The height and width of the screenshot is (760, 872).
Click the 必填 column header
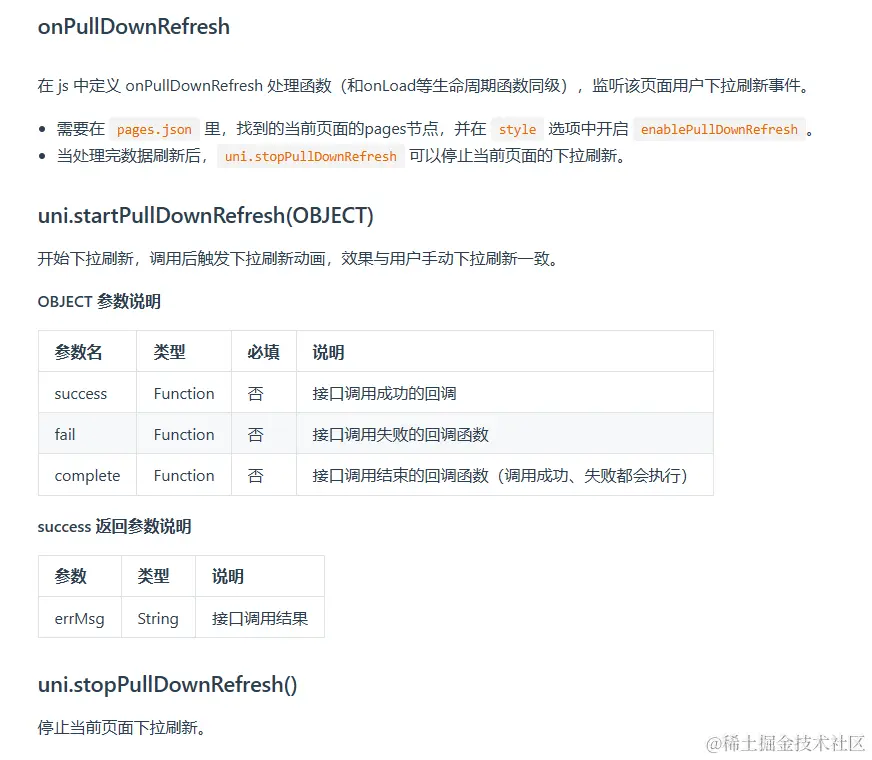click(264, 352)
